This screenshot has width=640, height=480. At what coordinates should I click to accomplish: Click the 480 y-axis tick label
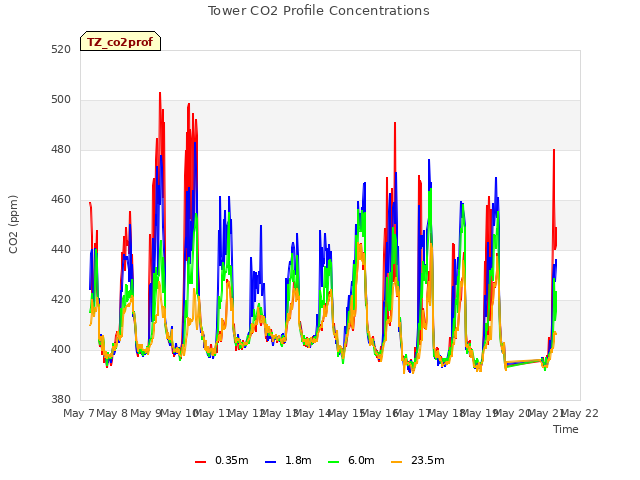coord(61,150)
